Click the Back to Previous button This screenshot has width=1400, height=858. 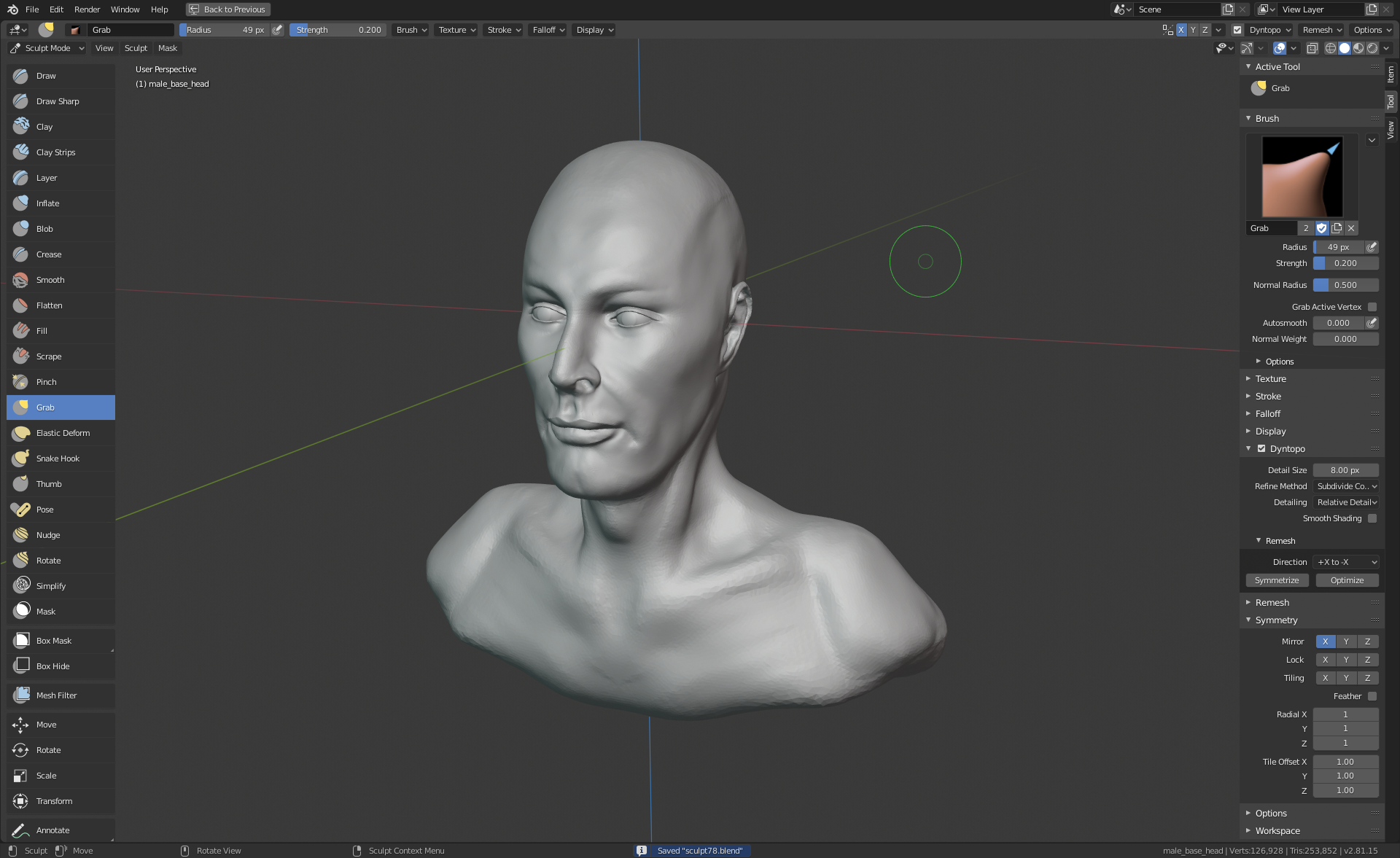click(x=227, y=9)
